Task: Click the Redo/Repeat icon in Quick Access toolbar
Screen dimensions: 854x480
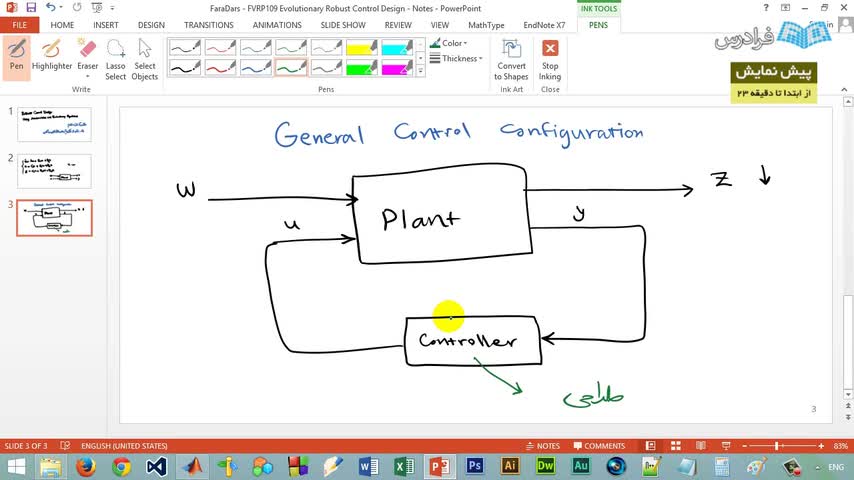Action: (77, 8)
